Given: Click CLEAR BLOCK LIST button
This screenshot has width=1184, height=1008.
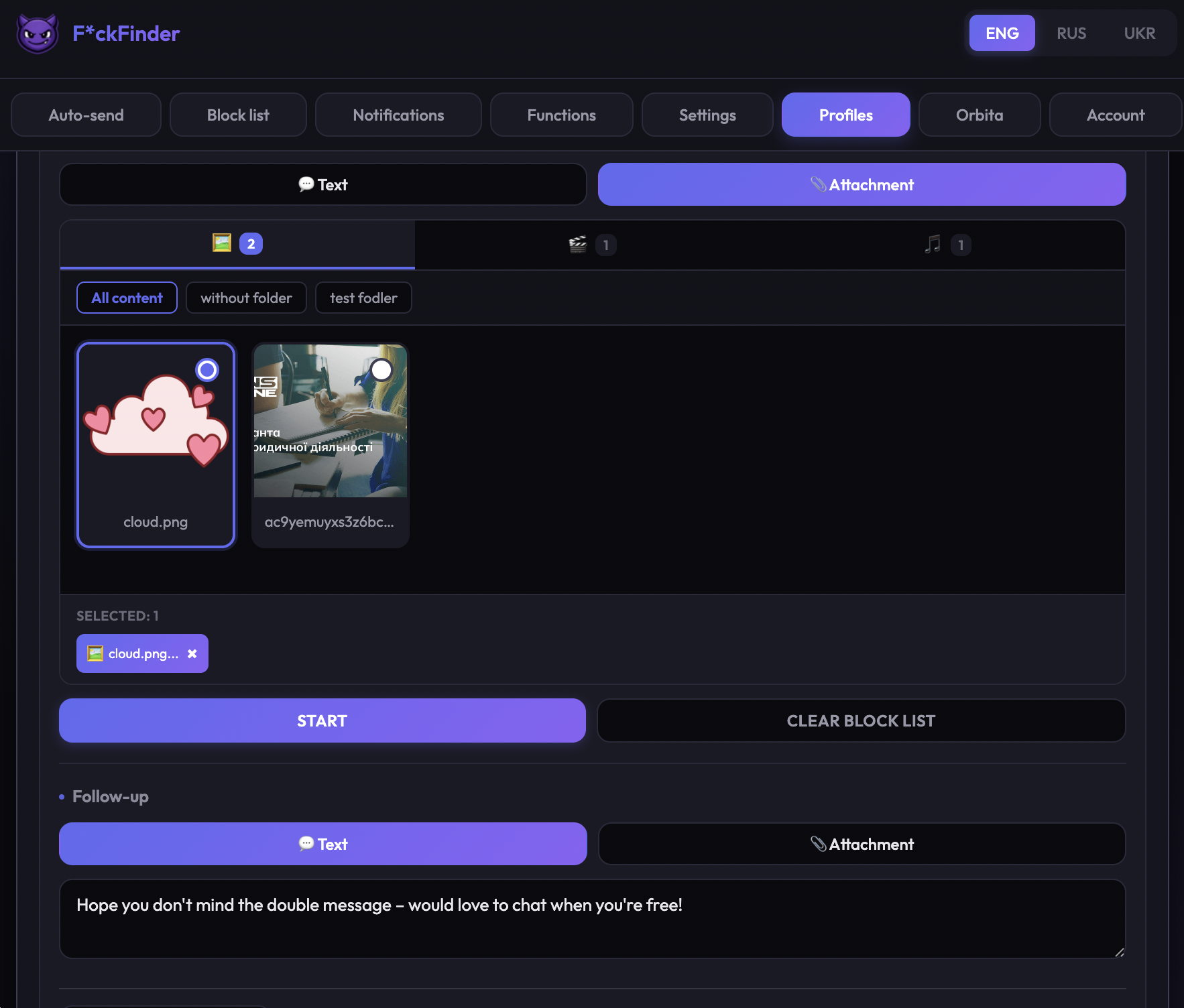Looking at the screenshot, I should (x=861, y=721).
